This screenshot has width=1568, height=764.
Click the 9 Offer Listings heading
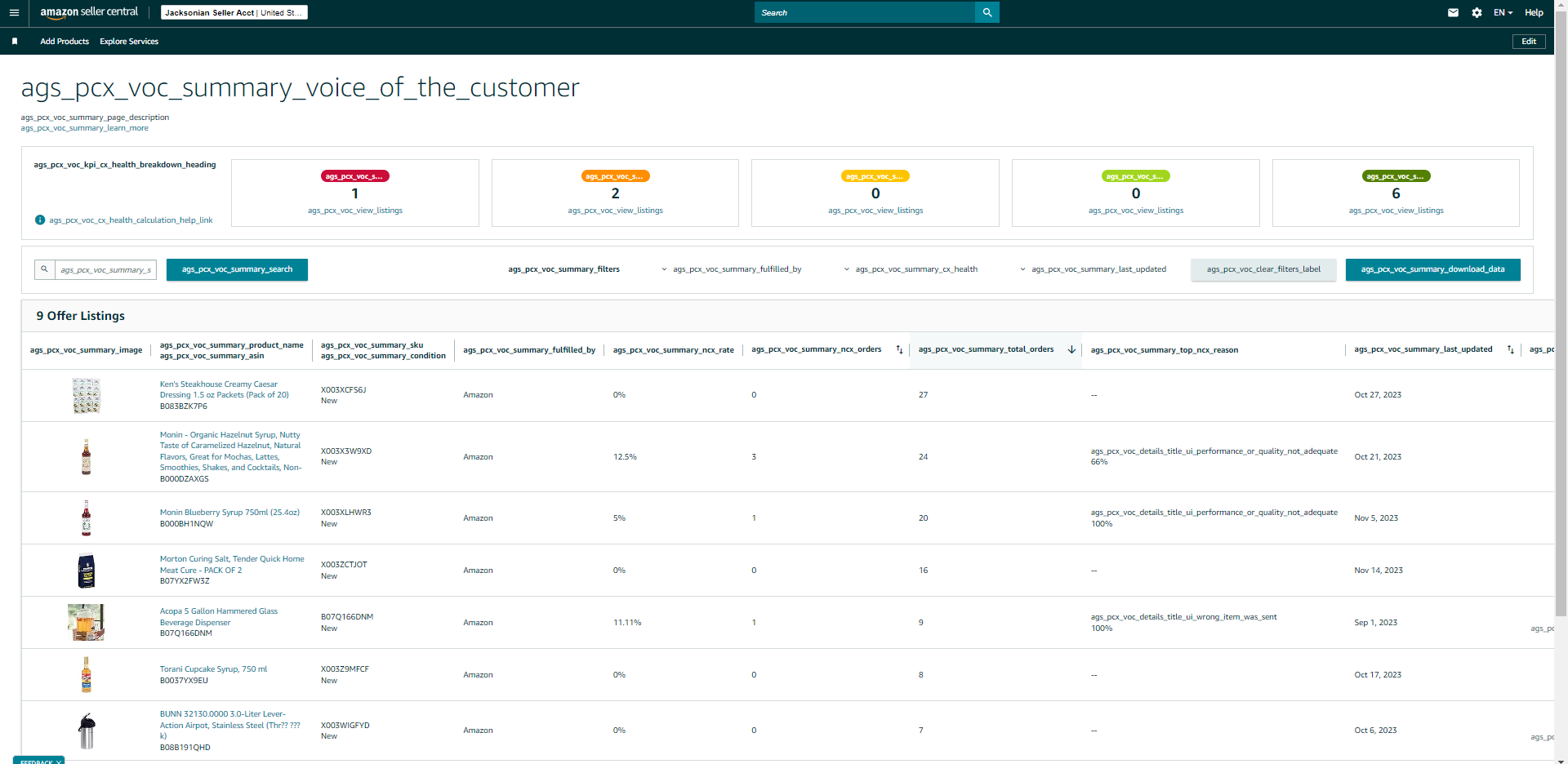81,316
